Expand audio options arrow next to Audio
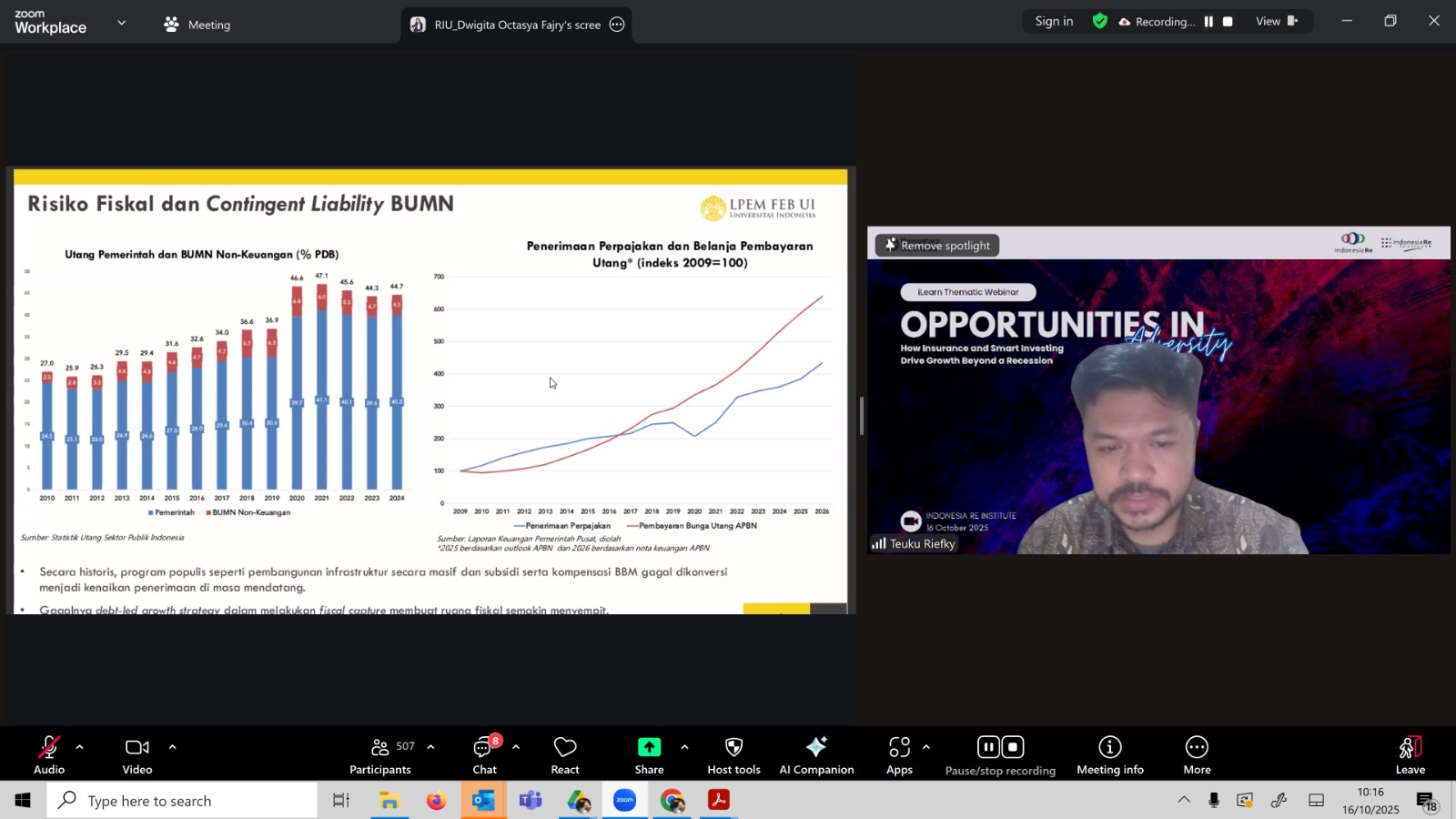Image resolution: width=1456 pixels, height=819 pixels. click(80, 747)
